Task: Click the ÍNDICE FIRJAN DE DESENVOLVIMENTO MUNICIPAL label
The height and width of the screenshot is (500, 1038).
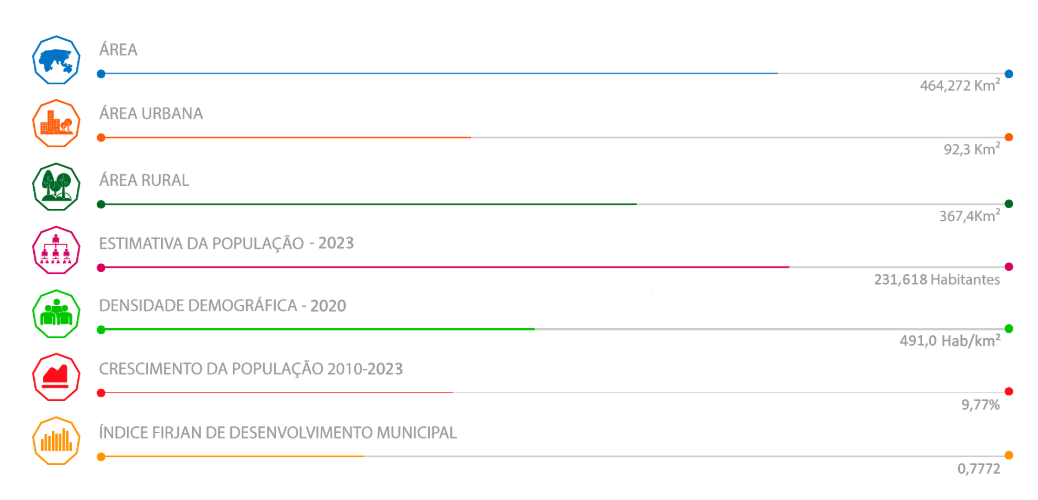Action: click(x=278, y=432)
